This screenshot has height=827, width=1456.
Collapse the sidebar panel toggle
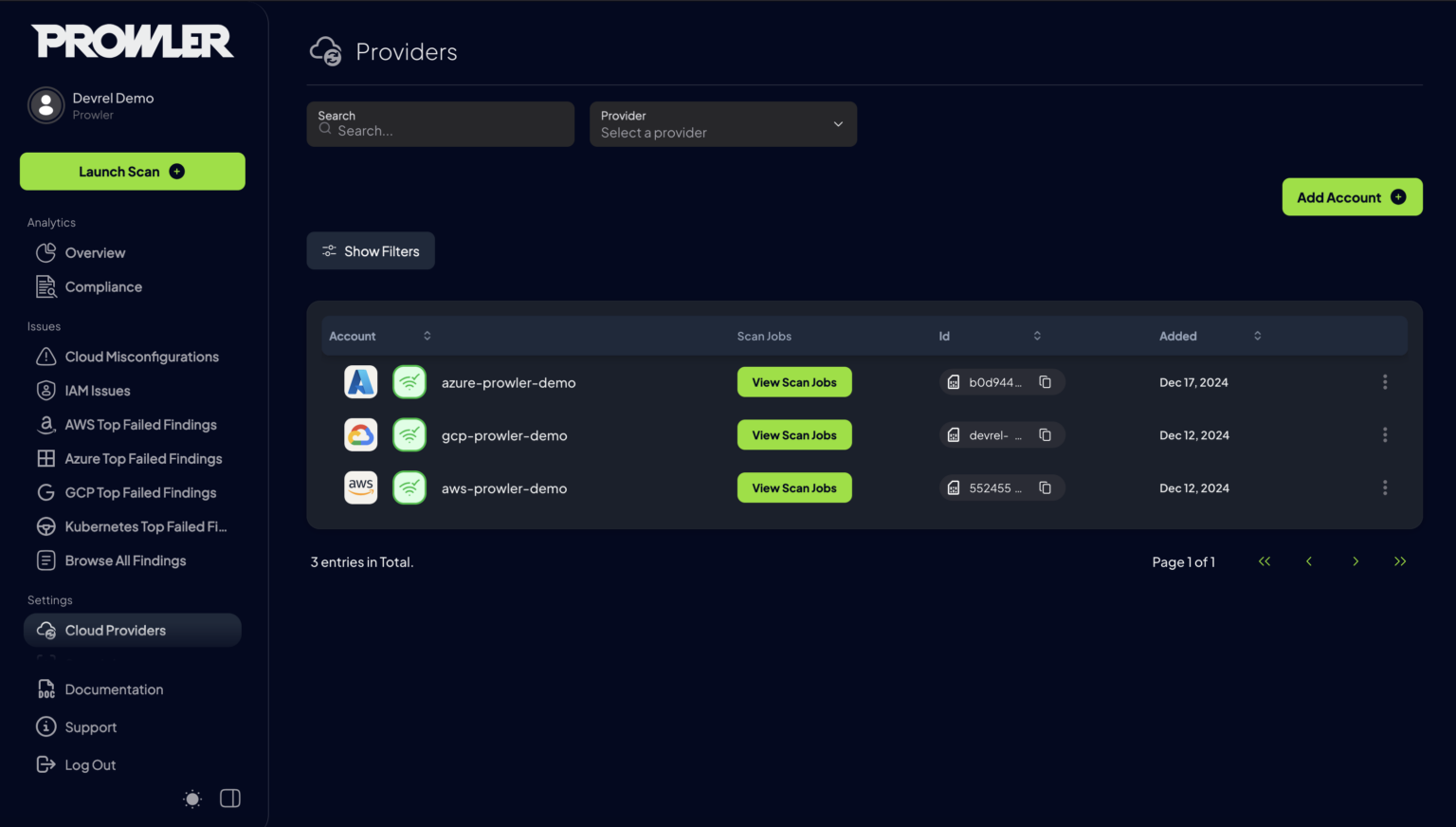click(x=230, y=799)
